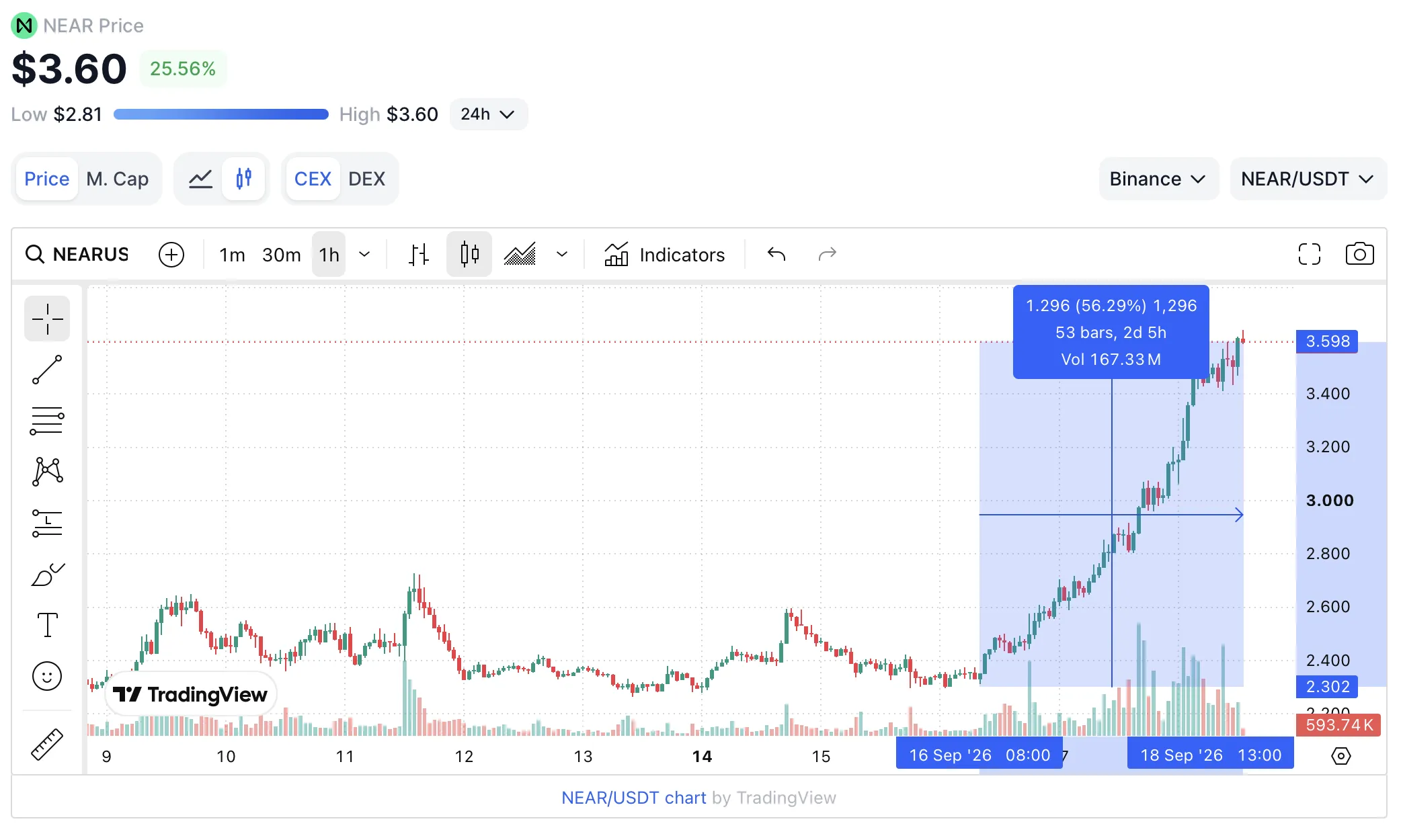Click the date label 15 on time axis

coord(821,757)
